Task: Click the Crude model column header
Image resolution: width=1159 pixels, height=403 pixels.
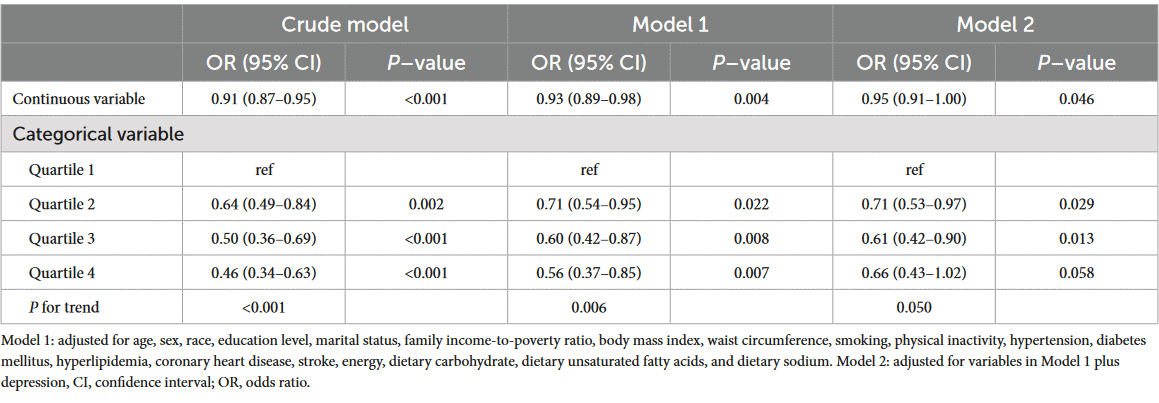Action: (344, 23)
